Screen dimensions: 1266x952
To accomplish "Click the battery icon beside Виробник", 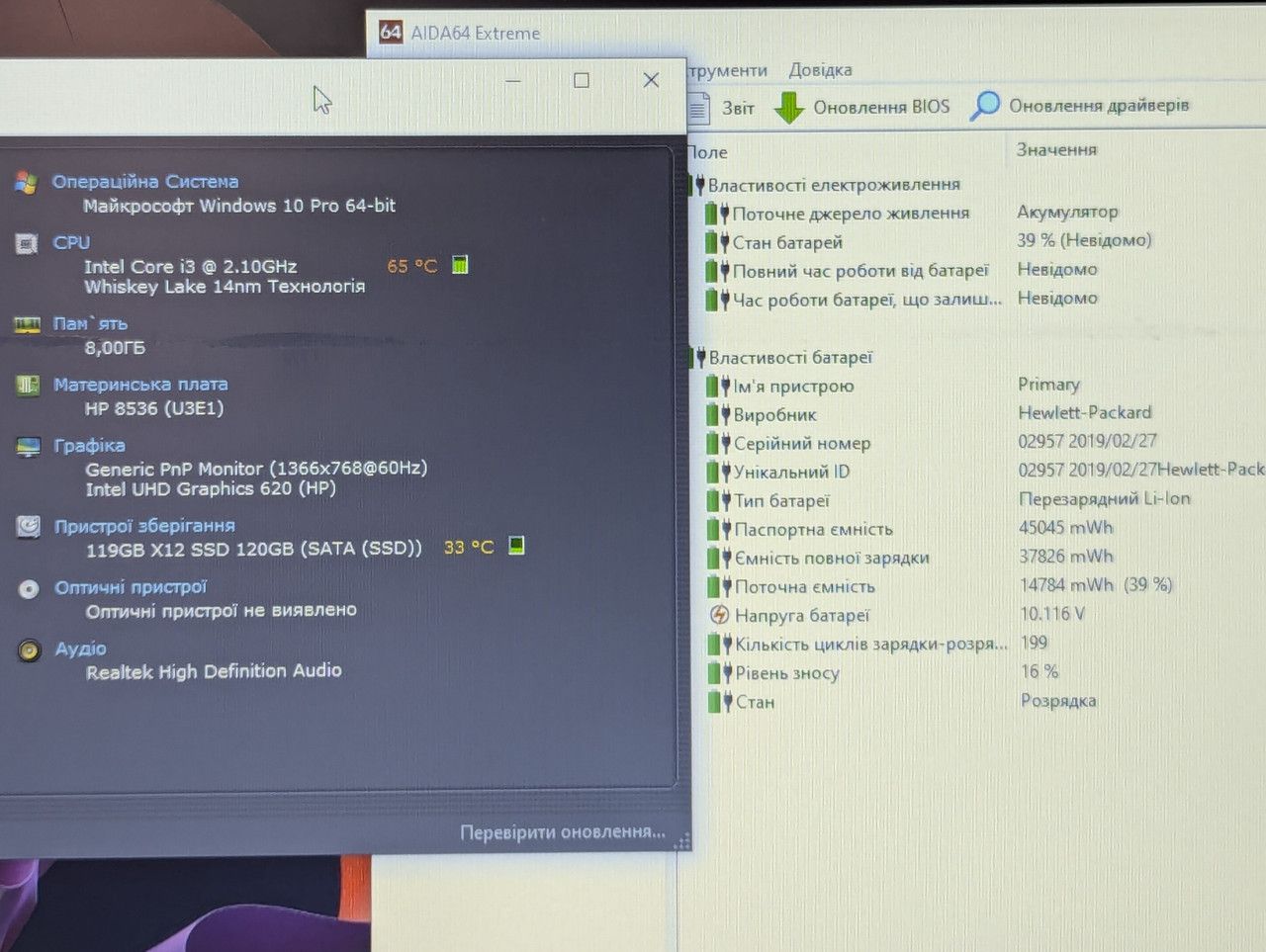I will 718,414.
